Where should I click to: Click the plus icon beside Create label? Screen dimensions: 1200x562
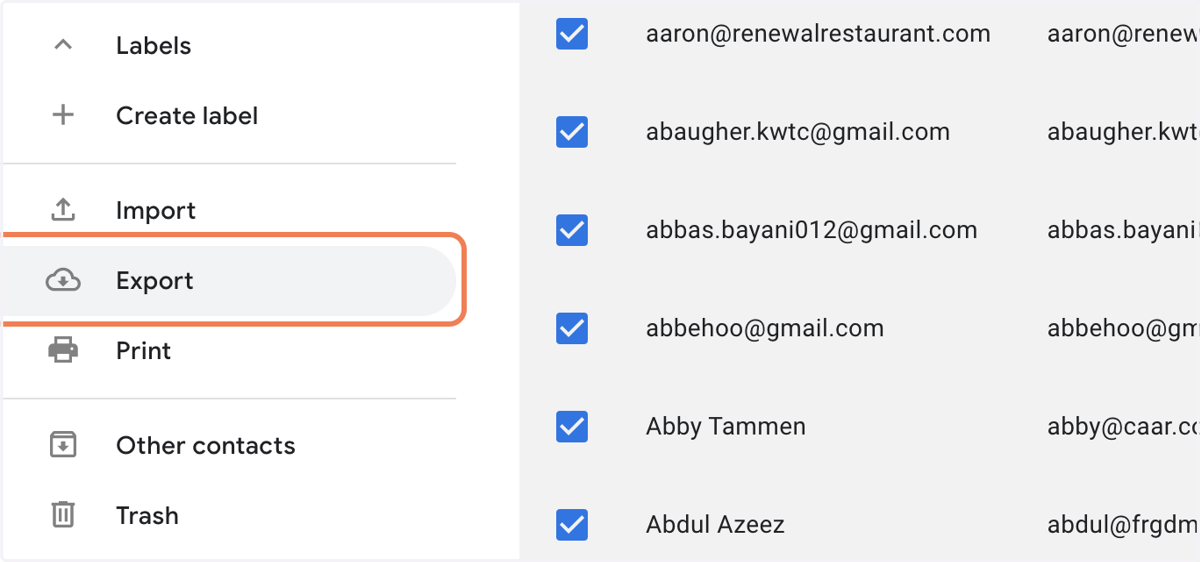point(63,115)
